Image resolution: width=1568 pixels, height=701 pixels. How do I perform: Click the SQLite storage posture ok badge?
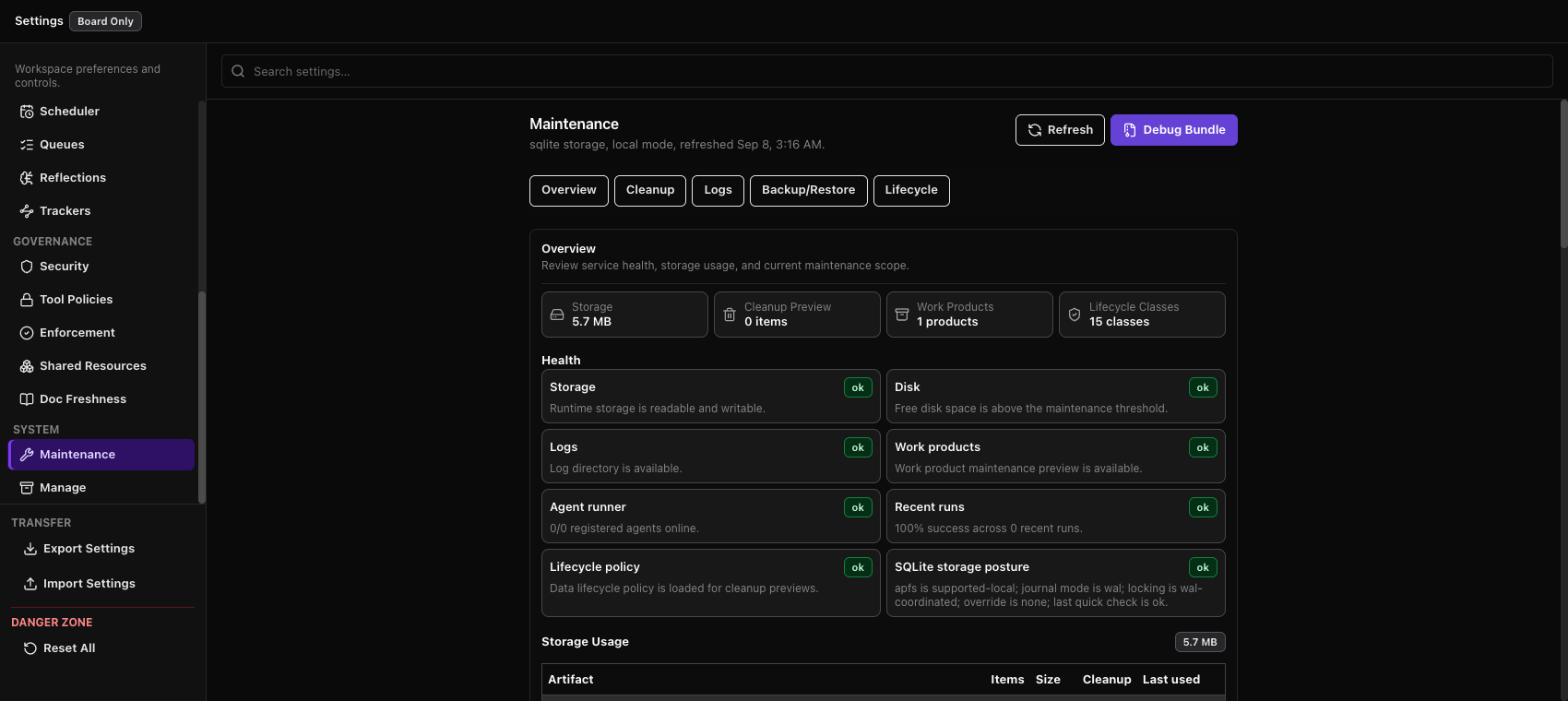click(x=1203, y=567)
